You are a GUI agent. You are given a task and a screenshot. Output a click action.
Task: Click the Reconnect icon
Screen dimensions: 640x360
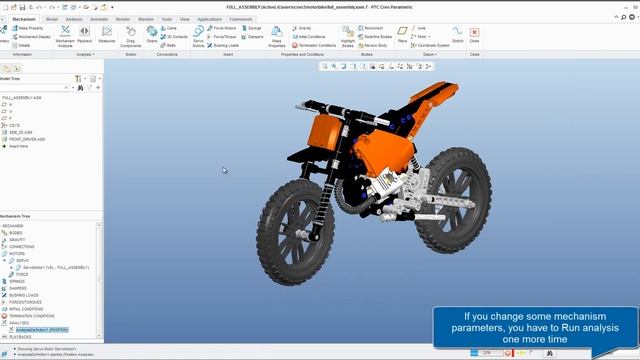(x=371, y=28)
